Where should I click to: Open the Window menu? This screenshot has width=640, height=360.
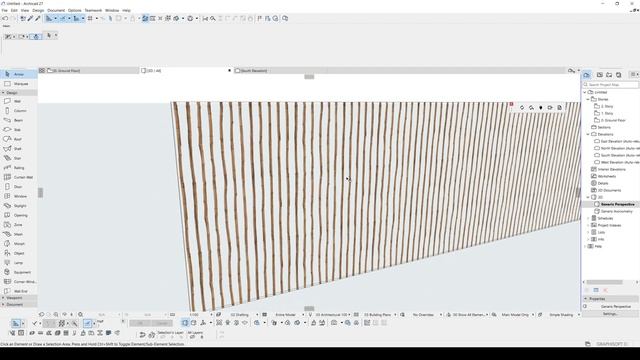pyautogui.click(x=112, y=10)
